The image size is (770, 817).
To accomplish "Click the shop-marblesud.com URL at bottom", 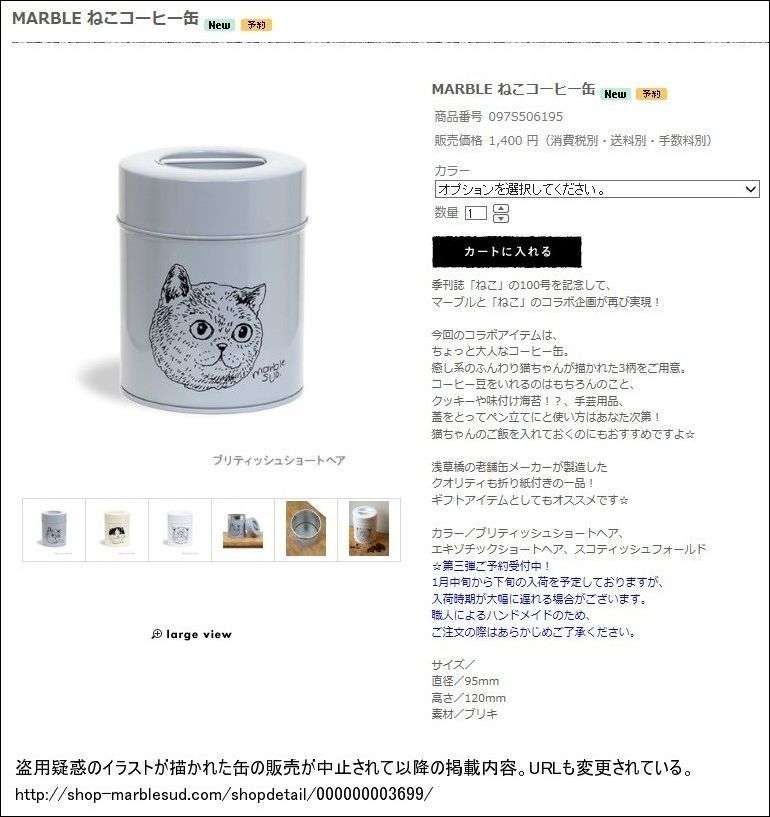I will pos(224,795).
